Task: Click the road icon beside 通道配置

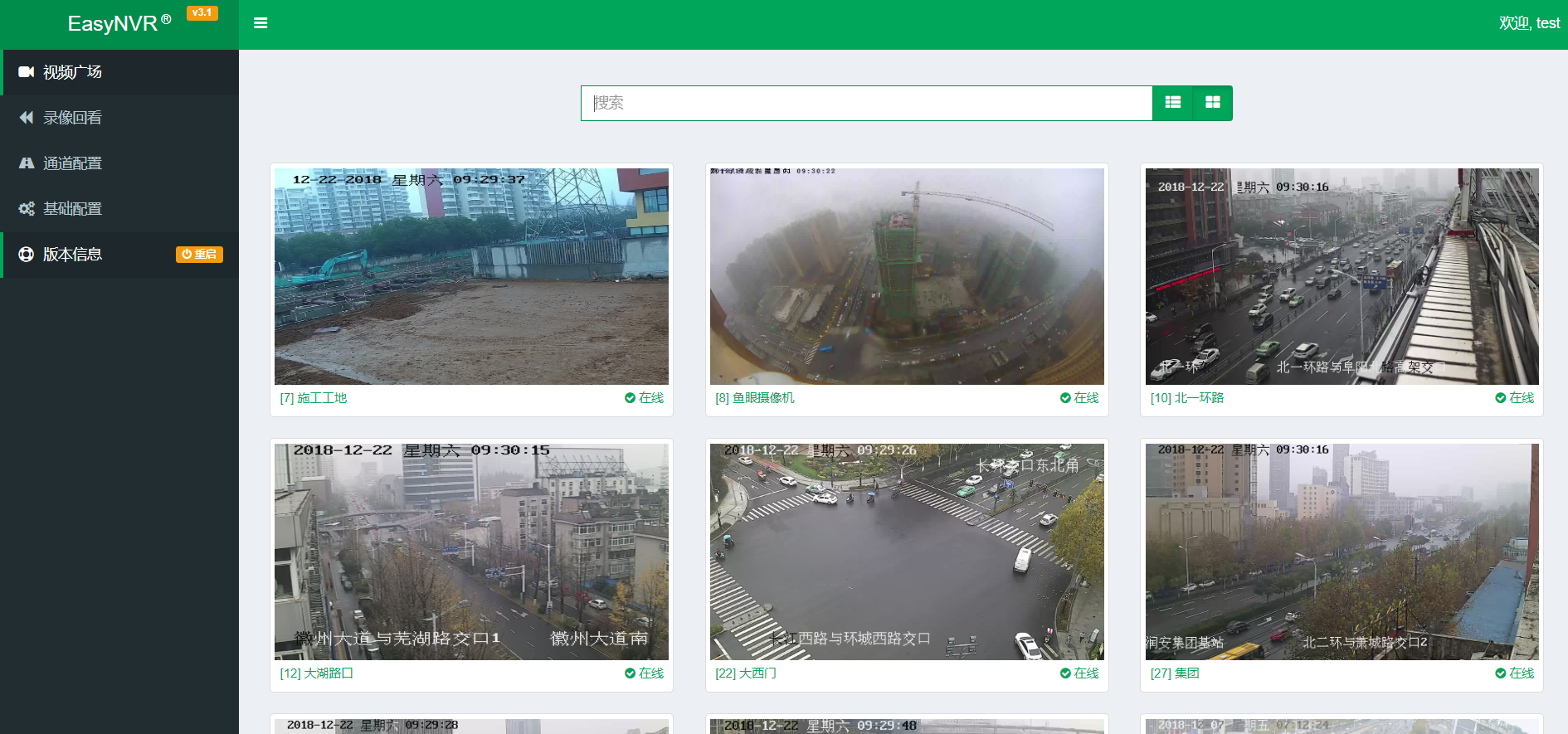Action: coord(27,163)
